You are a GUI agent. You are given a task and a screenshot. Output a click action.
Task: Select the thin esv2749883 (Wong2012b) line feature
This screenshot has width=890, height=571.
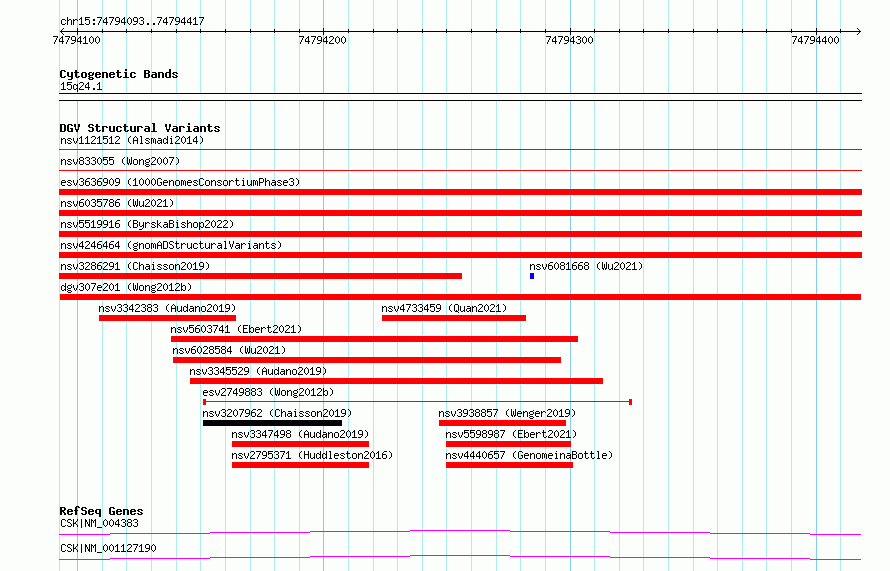point(417,402)
